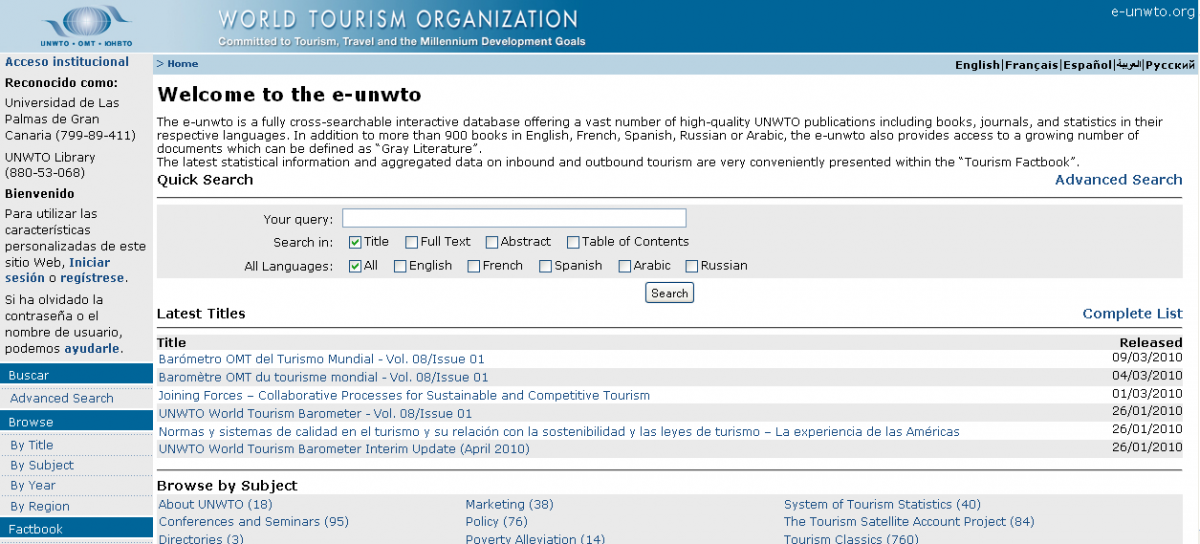
Task: Click the Search button
Action: point(669,293)
